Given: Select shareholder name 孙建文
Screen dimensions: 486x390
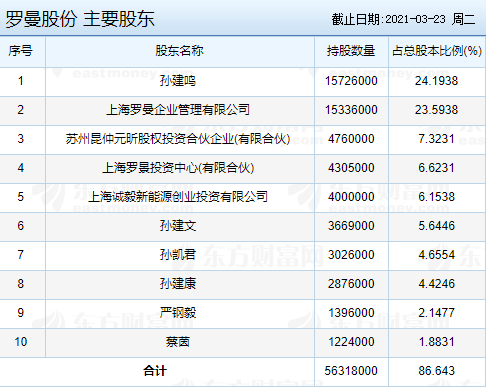Looking at the screenshot, I should [x=178, y=226].
